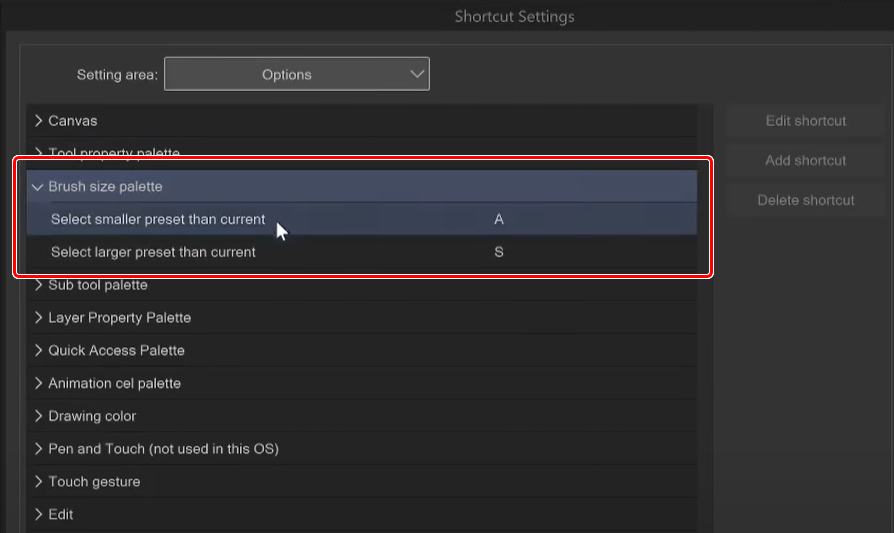Click the 'A' shortcut key cell
Image resolution: width=894 pixels, height=533 pixels.
(x=499, y=219)
